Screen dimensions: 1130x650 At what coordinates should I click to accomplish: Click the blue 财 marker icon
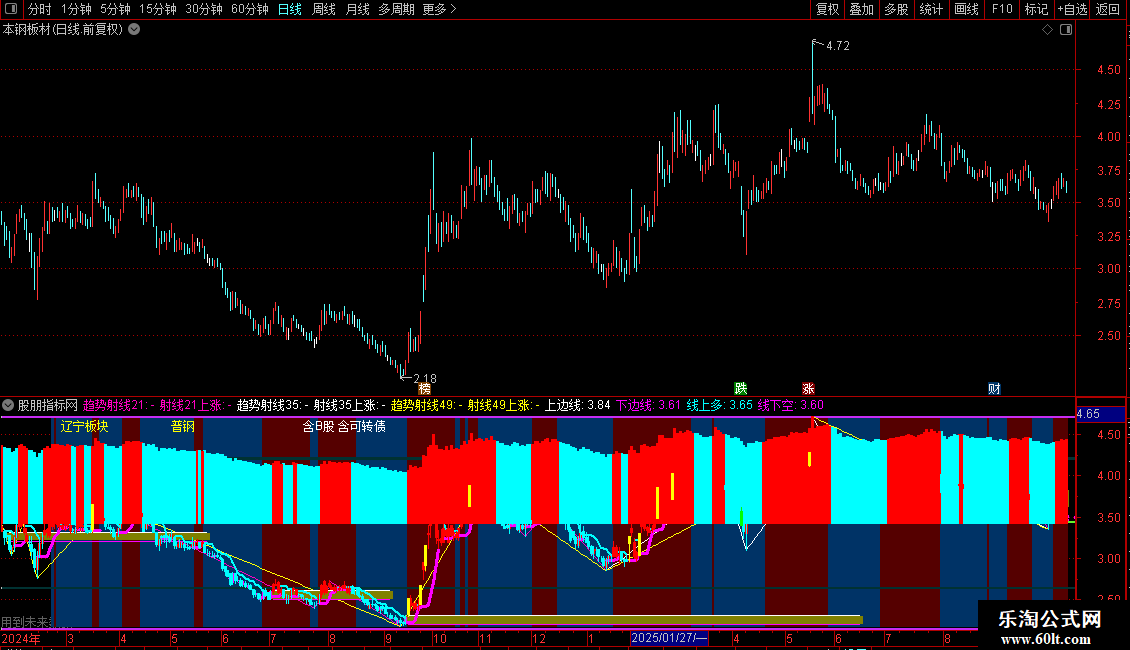click(x=995, y=389)
